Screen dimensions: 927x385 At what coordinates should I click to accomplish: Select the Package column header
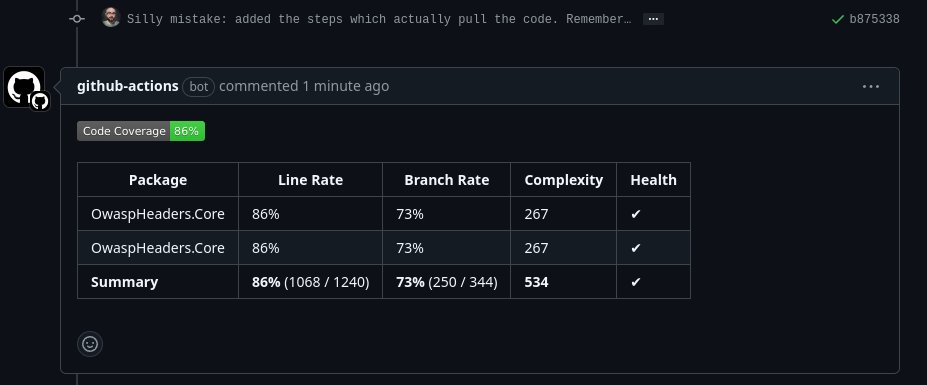(158, 180)
